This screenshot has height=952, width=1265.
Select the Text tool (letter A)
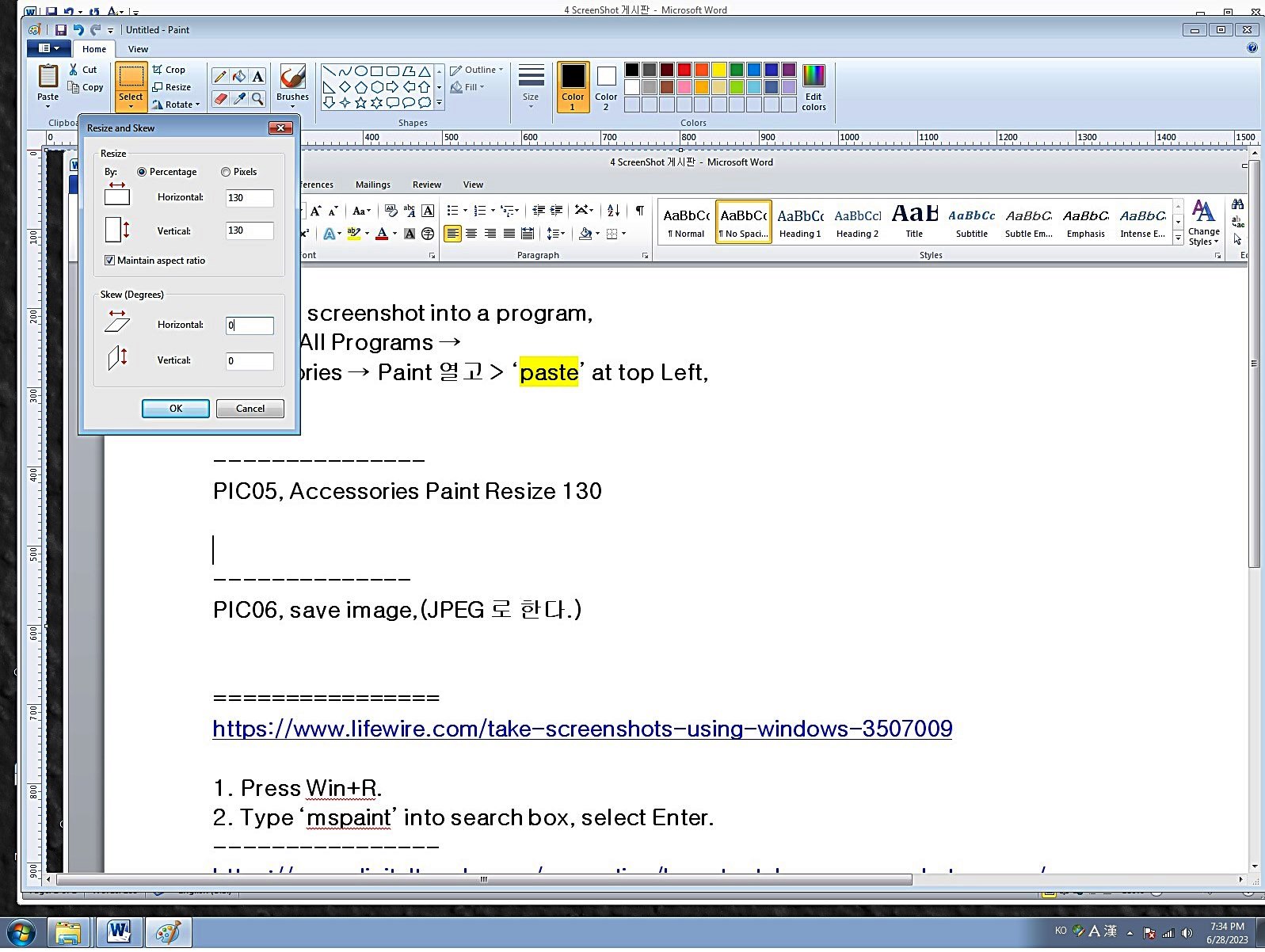click(257, 77)
